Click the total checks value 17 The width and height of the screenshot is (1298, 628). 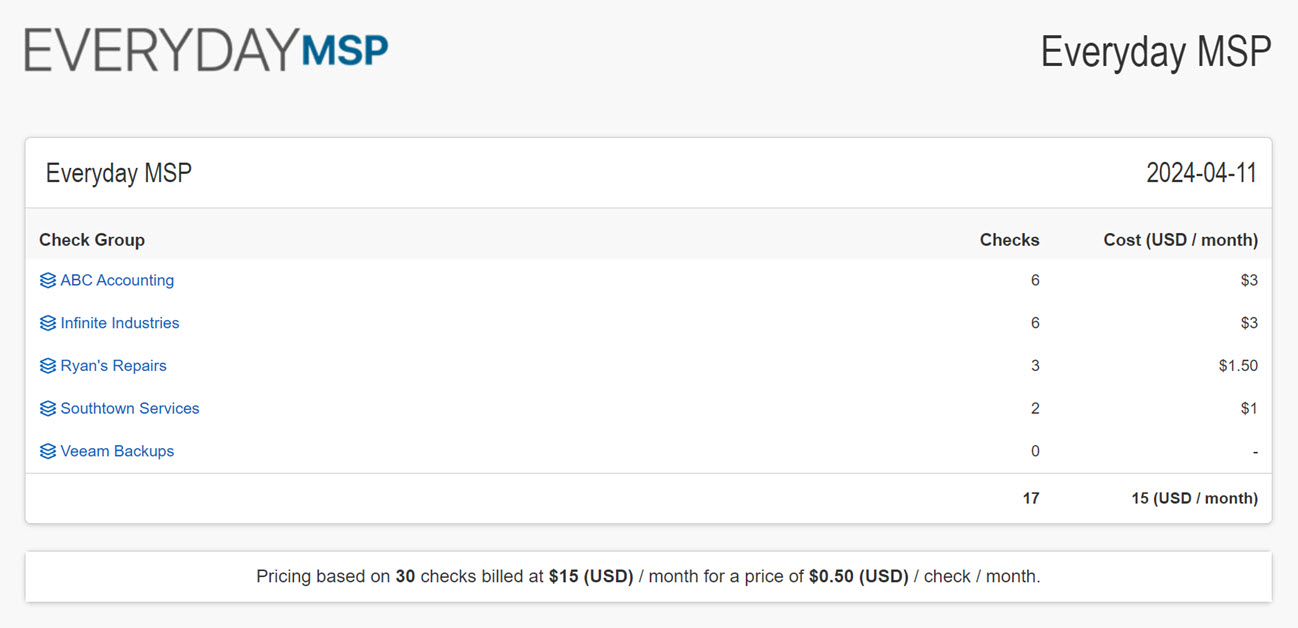pos(1031,498)
